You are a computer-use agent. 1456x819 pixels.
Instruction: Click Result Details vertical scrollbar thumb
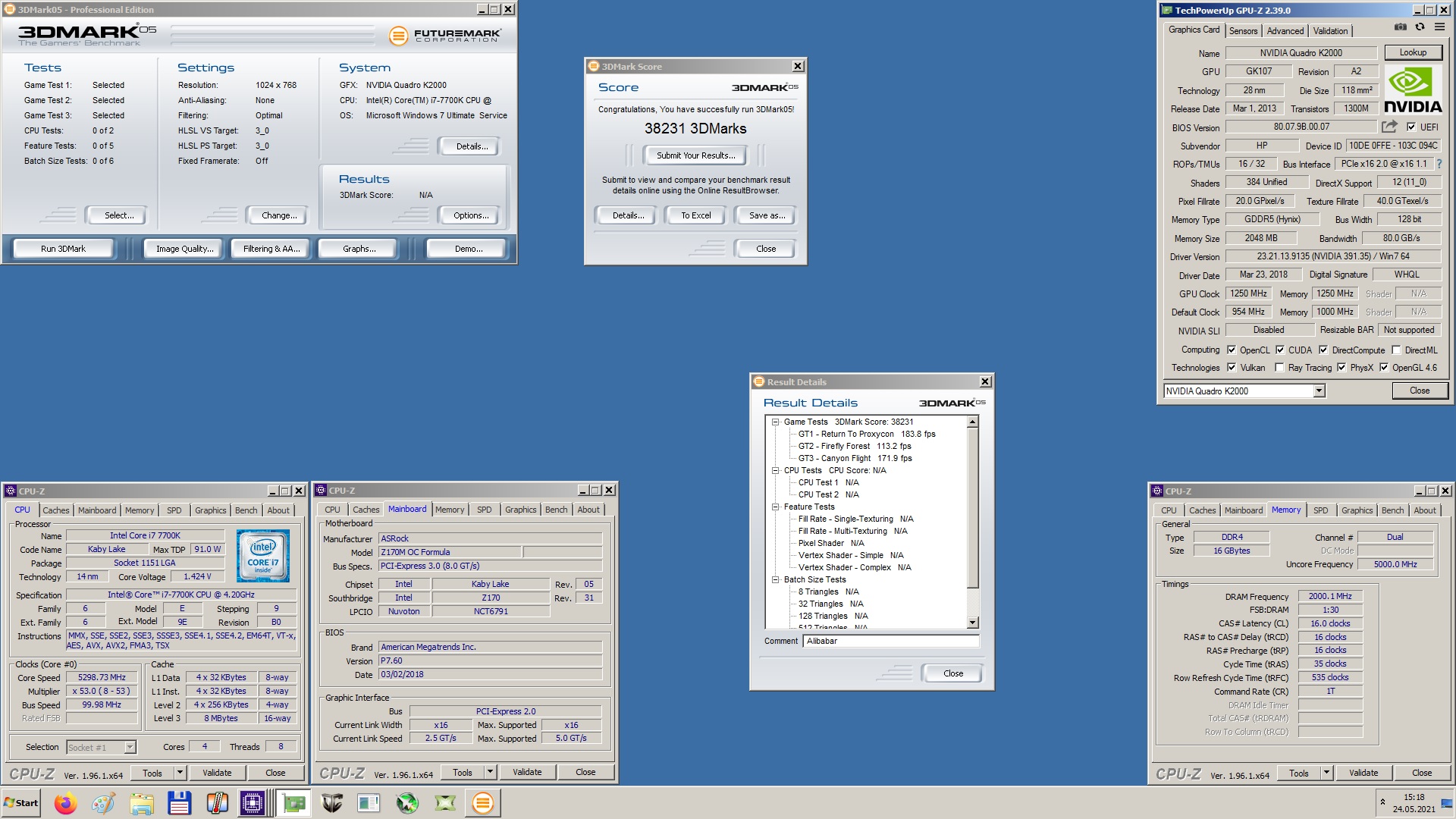973,508
